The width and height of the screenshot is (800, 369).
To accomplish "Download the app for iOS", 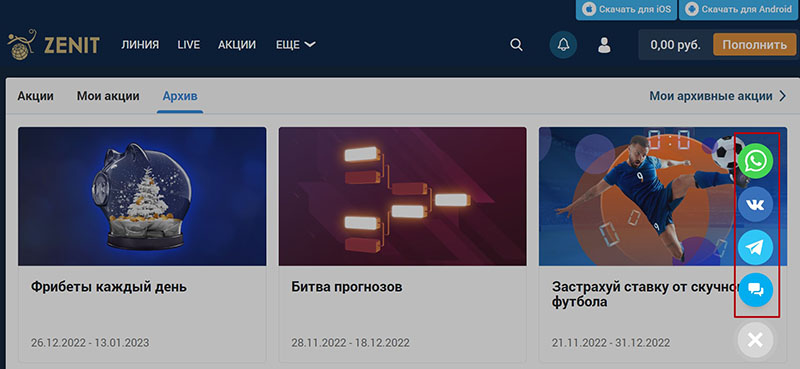I will tap(626, 9).
